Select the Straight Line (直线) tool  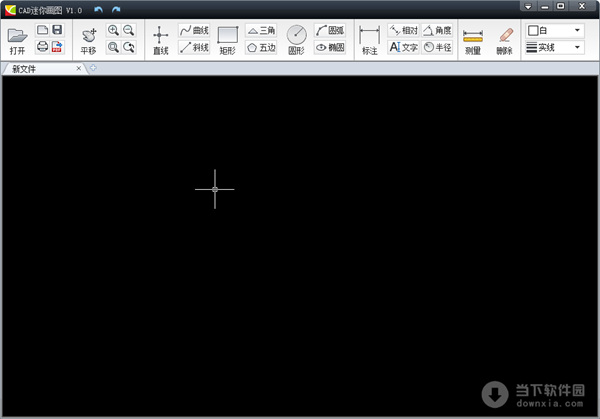click(x=160, y=38)
